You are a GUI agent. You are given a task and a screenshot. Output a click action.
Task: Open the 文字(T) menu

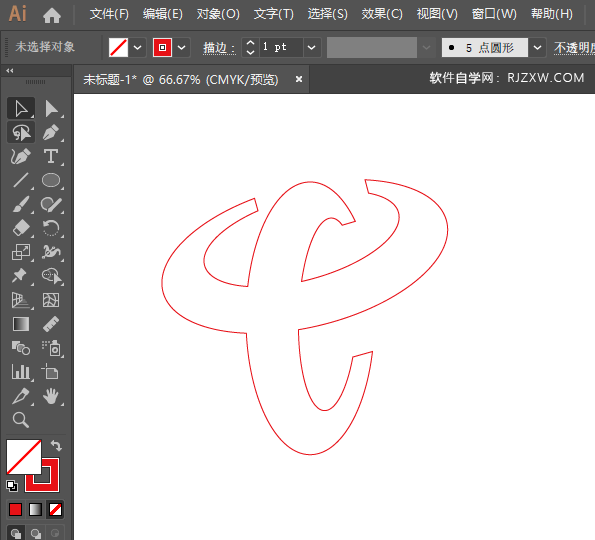274,14
